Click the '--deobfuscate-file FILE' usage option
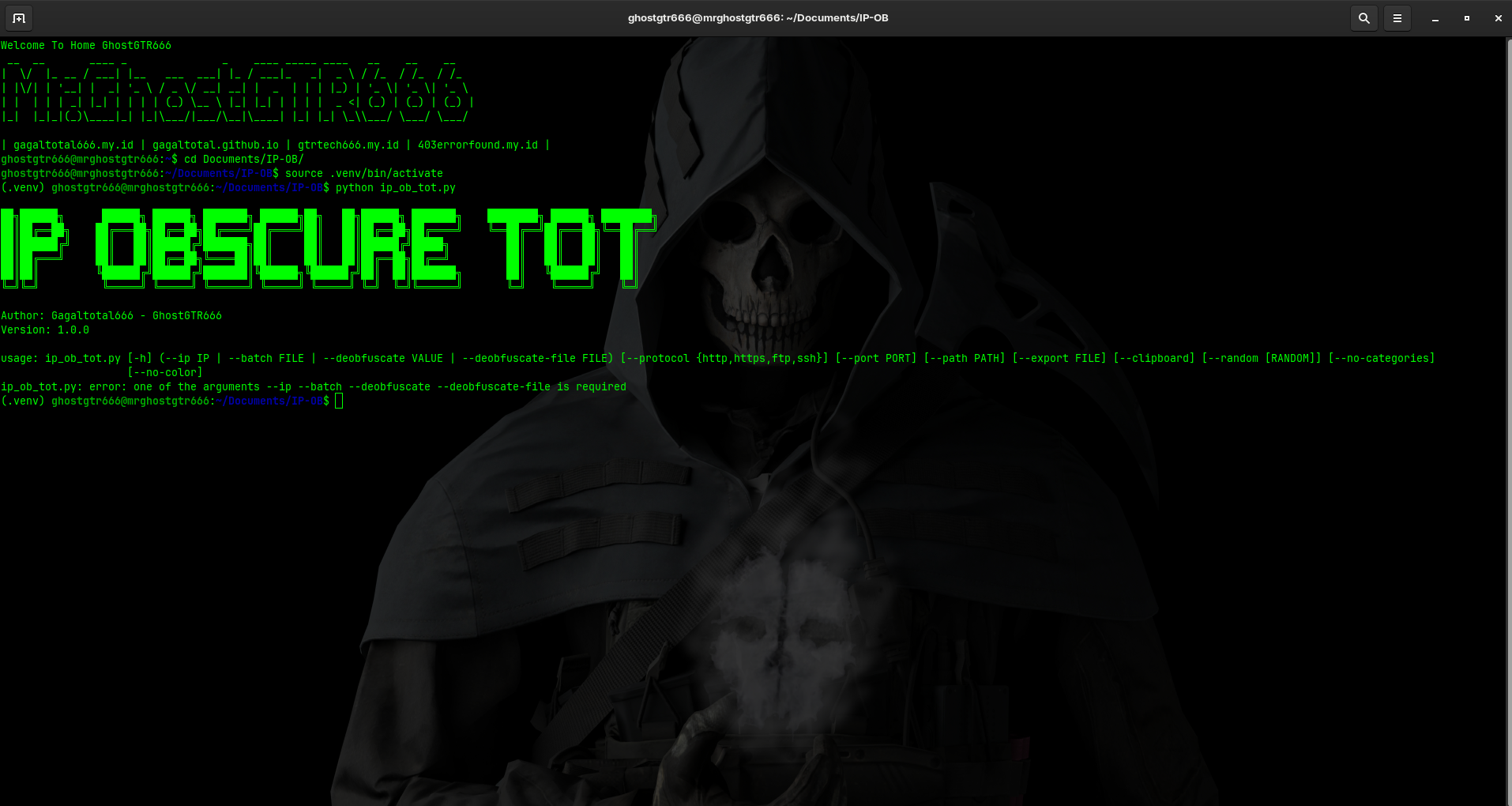The image size is (1512, 806). click(x=535, y=359)
